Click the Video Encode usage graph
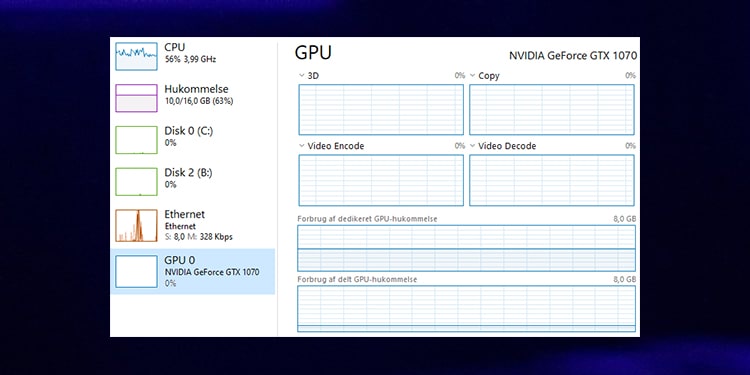Screen dimensions: 750x375 pos(381,180)
